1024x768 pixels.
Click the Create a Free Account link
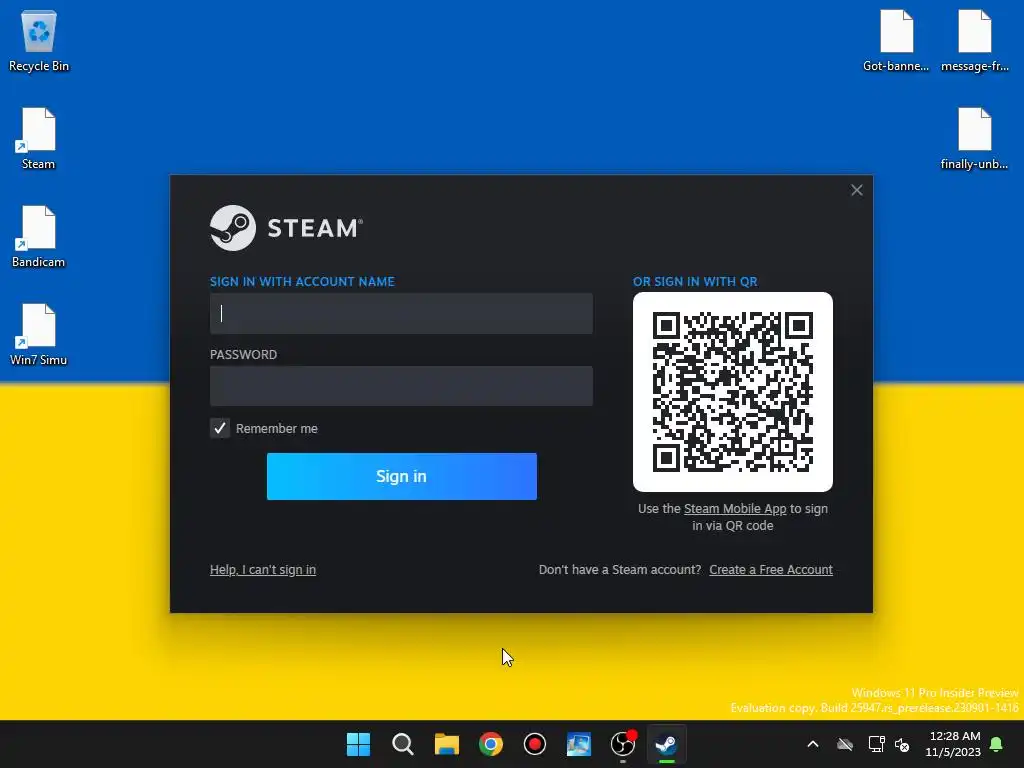(771, 569)
